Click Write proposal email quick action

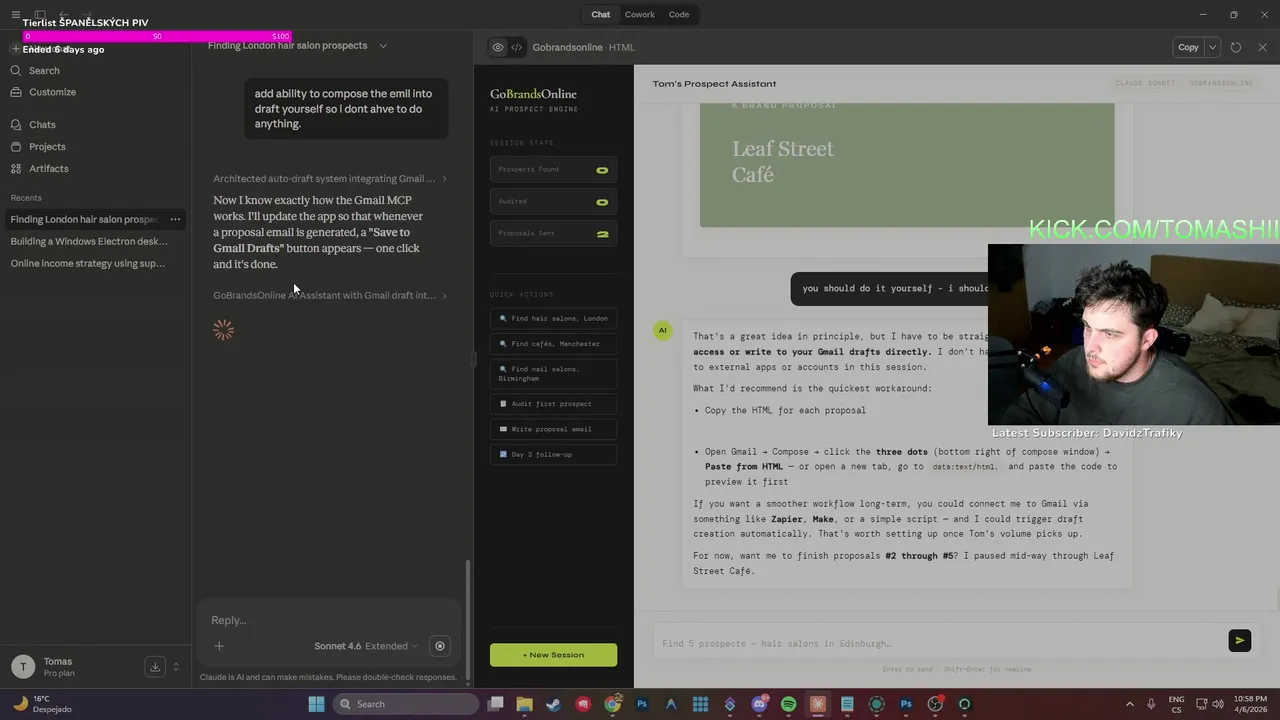point(553,429)
